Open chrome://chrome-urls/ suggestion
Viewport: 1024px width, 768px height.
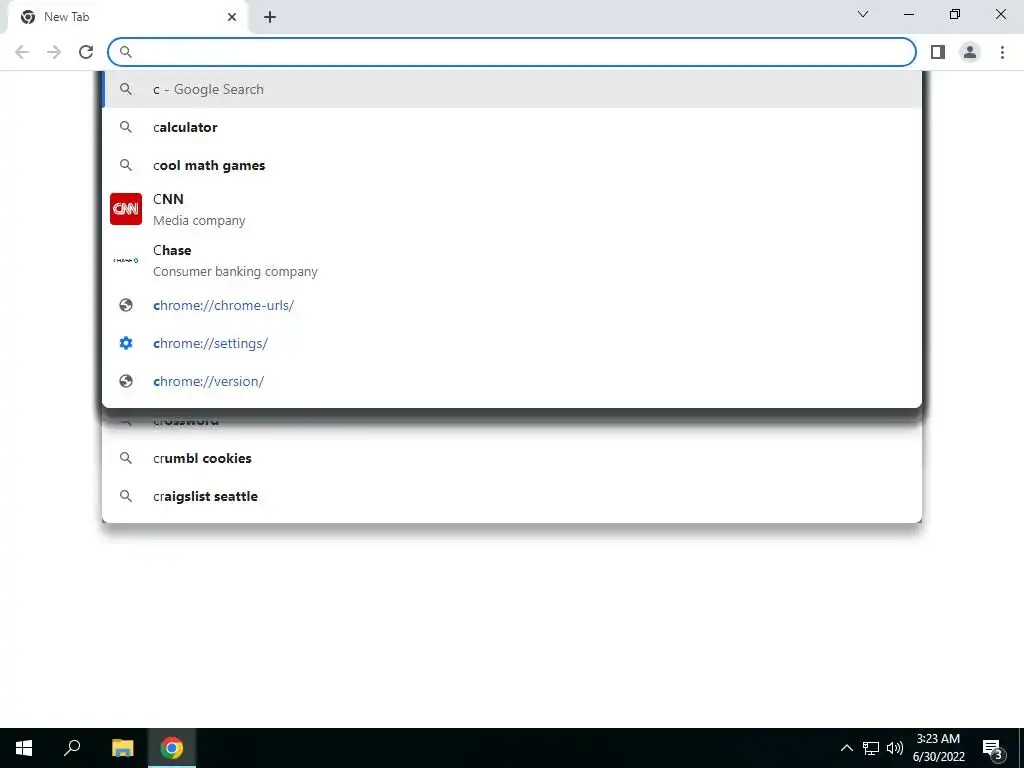[x=512, y=305]
